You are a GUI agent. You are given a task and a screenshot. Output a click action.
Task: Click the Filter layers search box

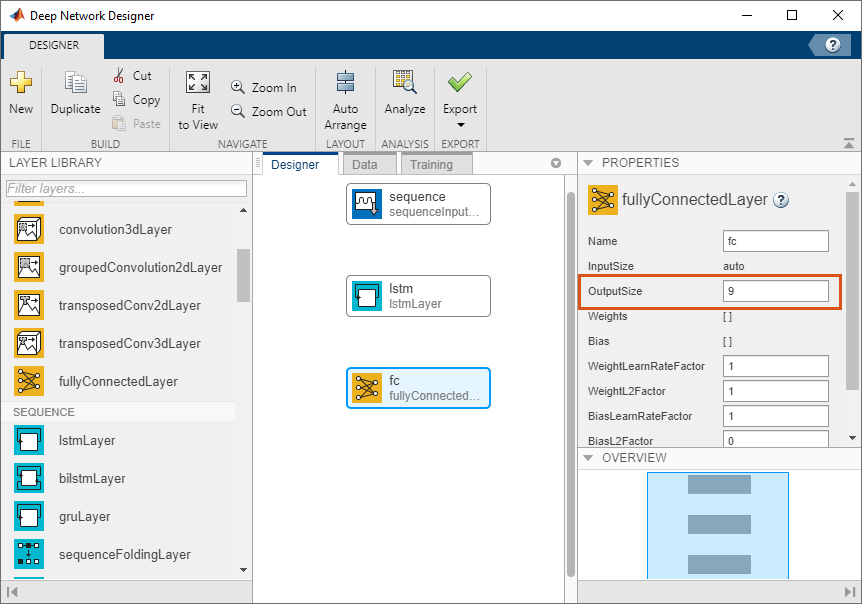coord(126,188)
